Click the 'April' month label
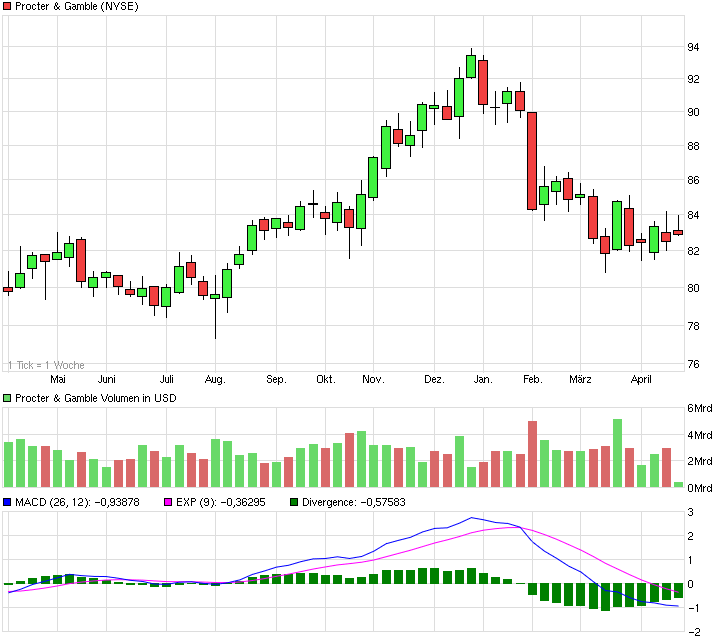Viewport: 726px width, 640px height. [x=641, y=380]
